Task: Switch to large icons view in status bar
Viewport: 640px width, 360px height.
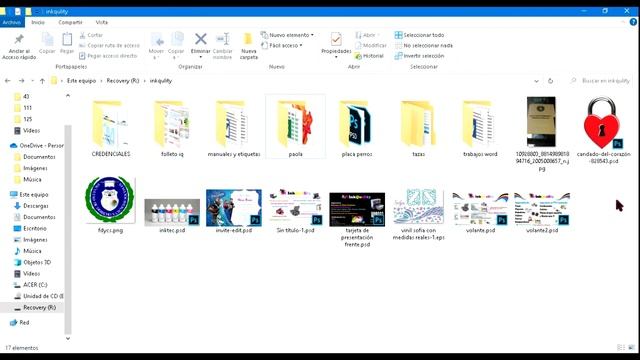Action: 631,347
